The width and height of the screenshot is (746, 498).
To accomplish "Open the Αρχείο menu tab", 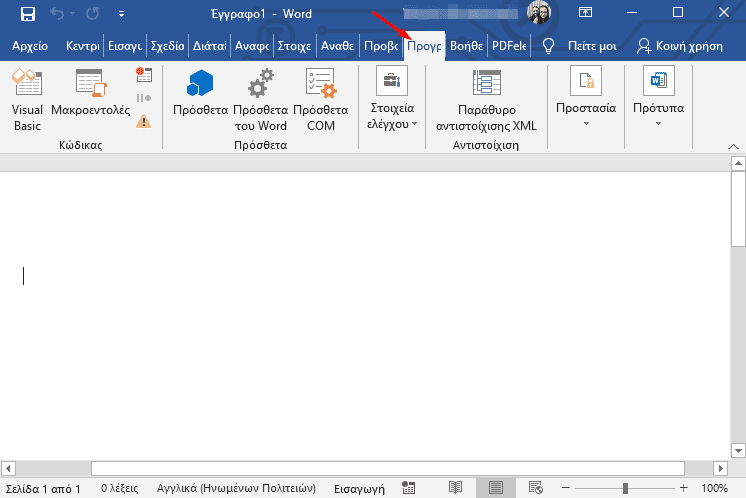I will coord(30,46).
